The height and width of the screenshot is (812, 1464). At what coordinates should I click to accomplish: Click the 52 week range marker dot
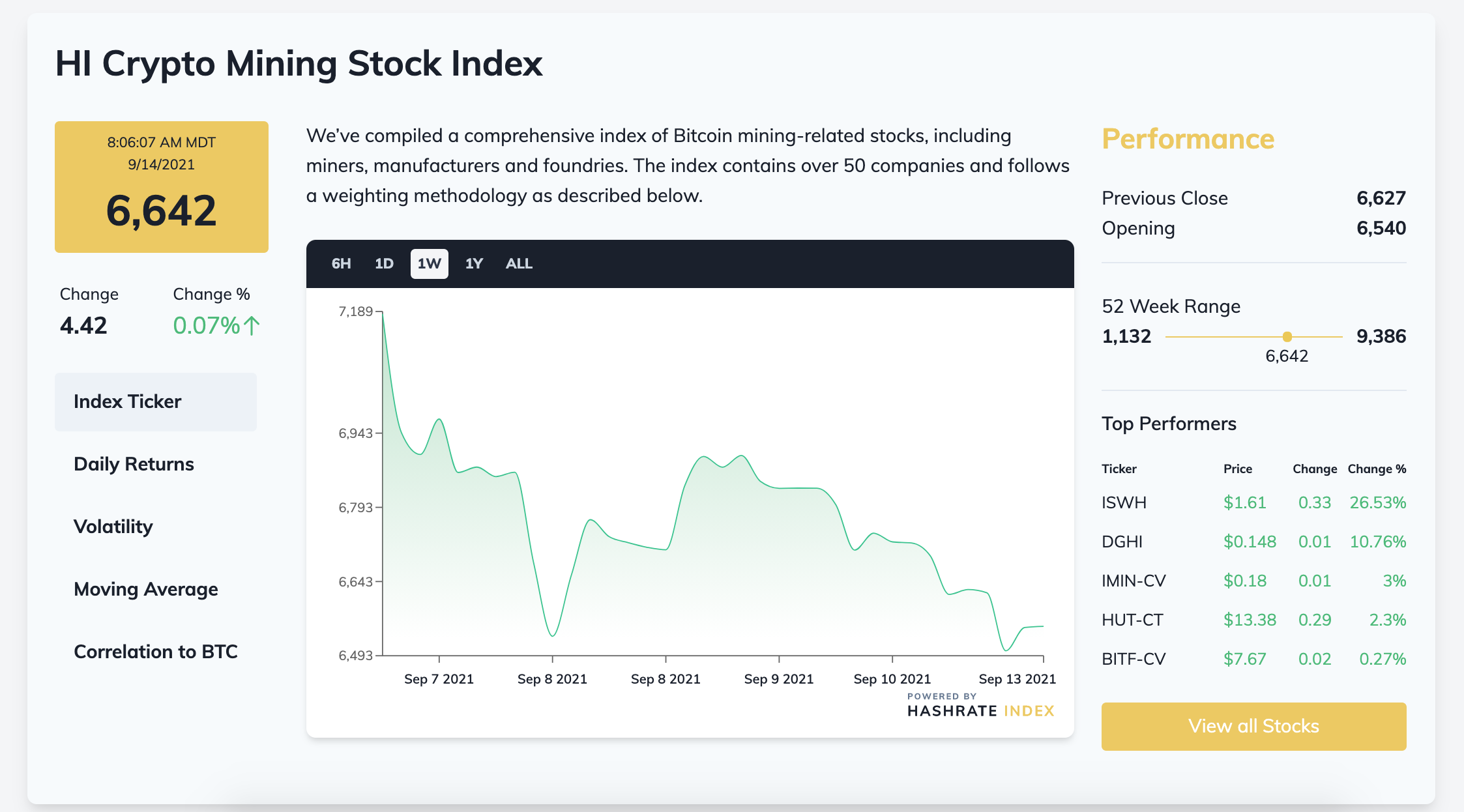[1287, 337]
